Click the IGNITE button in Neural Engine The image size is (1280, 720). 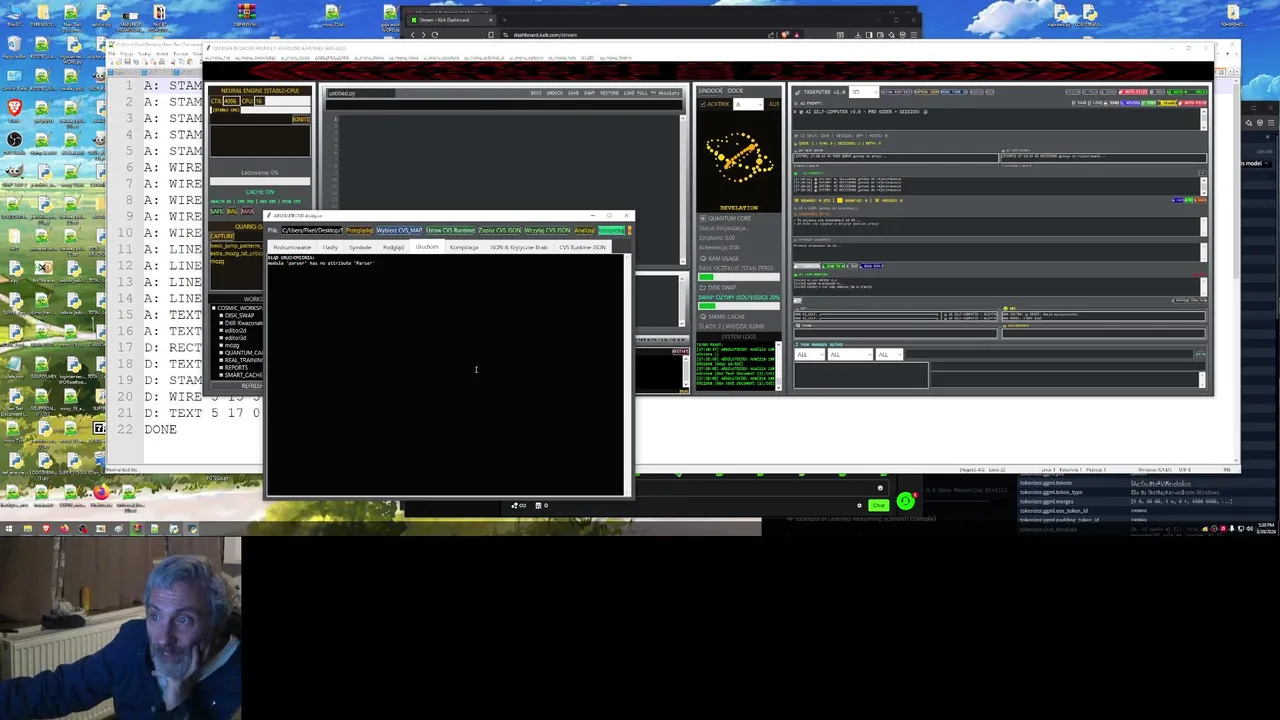coord(301,119)
